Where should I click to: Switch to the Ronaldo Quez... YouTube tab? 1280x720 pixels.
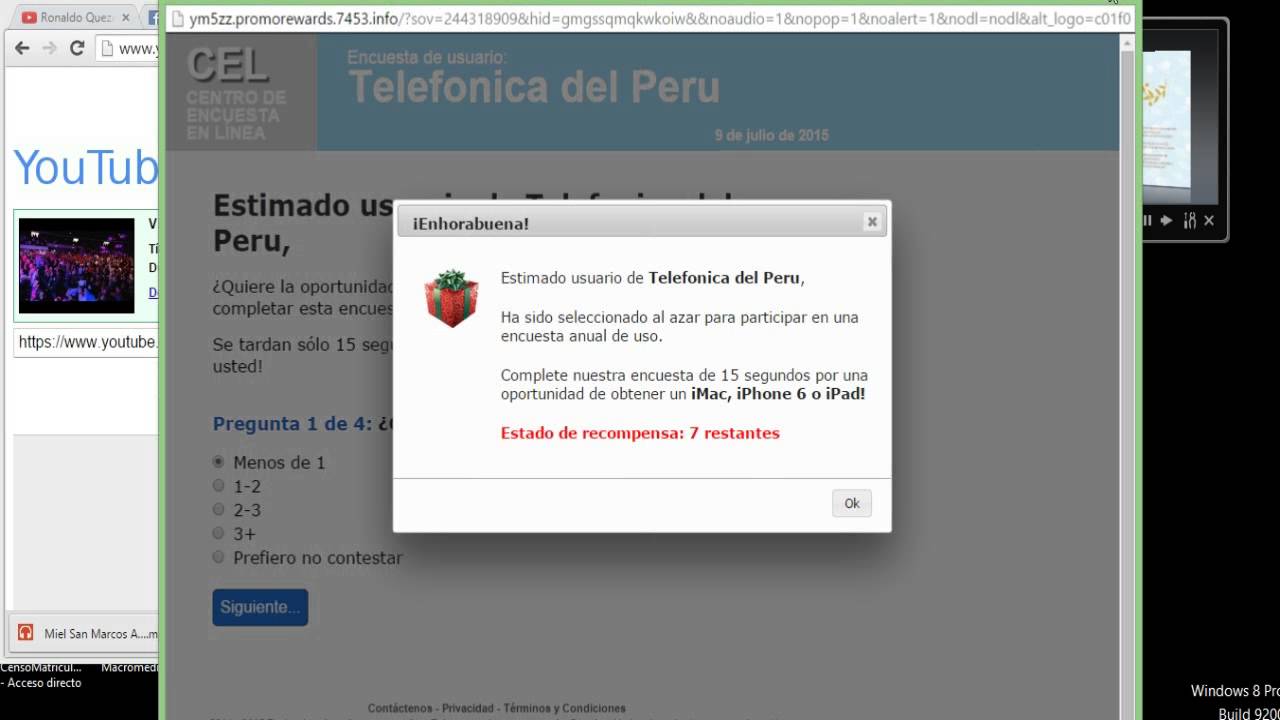[x=76, y=17]
